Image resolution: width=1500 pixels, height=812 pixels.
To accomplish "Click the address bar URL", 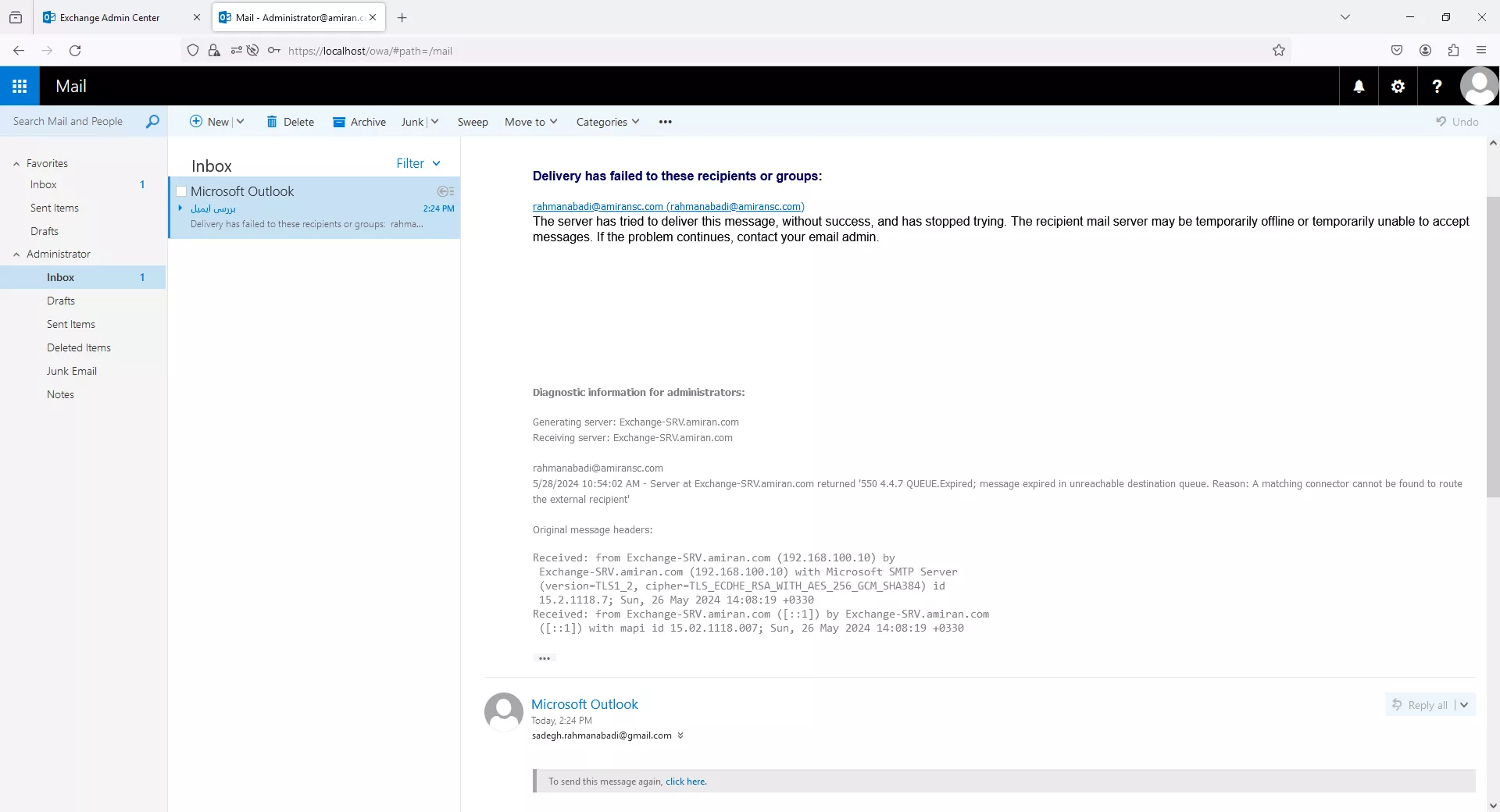I will coord(370,51).
